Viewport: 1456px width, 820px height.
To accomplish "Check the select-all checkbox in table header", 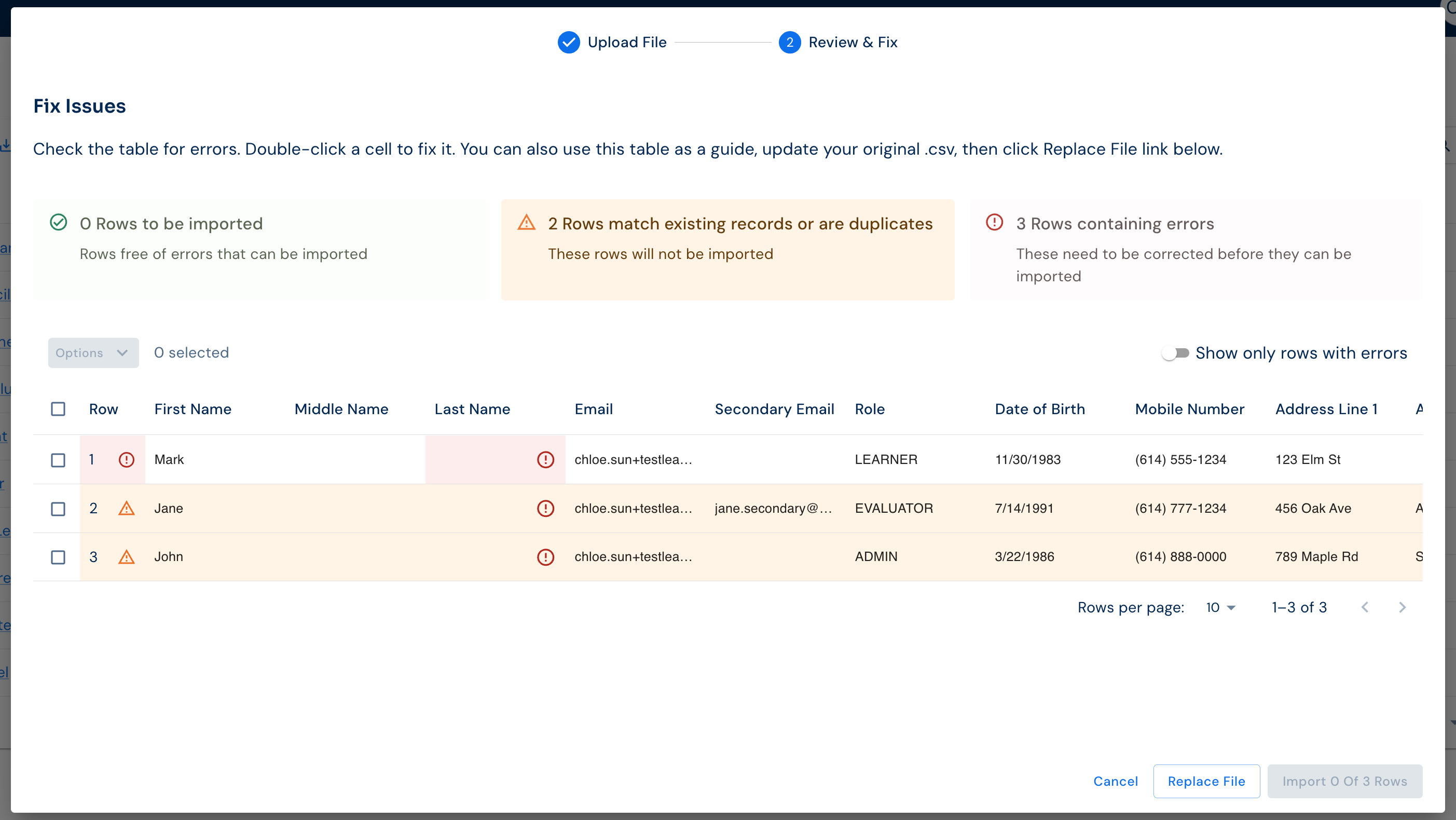I will pyautogui.click(x=58, y=409).
